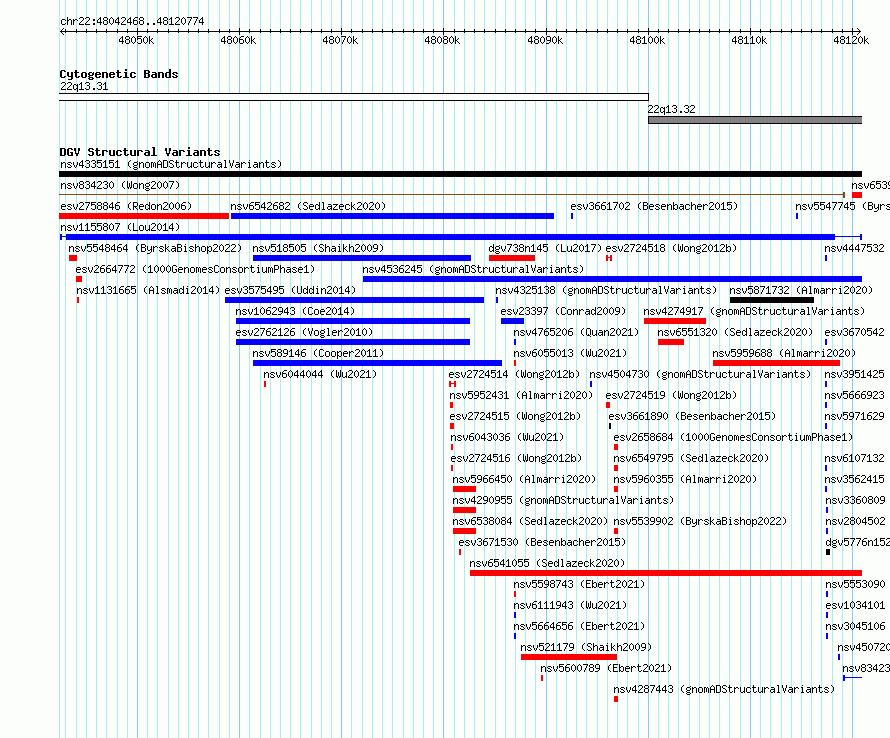Open nsv6055013 (Wu2021) label
Image resolution: width=890 pixels, height=738 pixels.
[570, 354]
